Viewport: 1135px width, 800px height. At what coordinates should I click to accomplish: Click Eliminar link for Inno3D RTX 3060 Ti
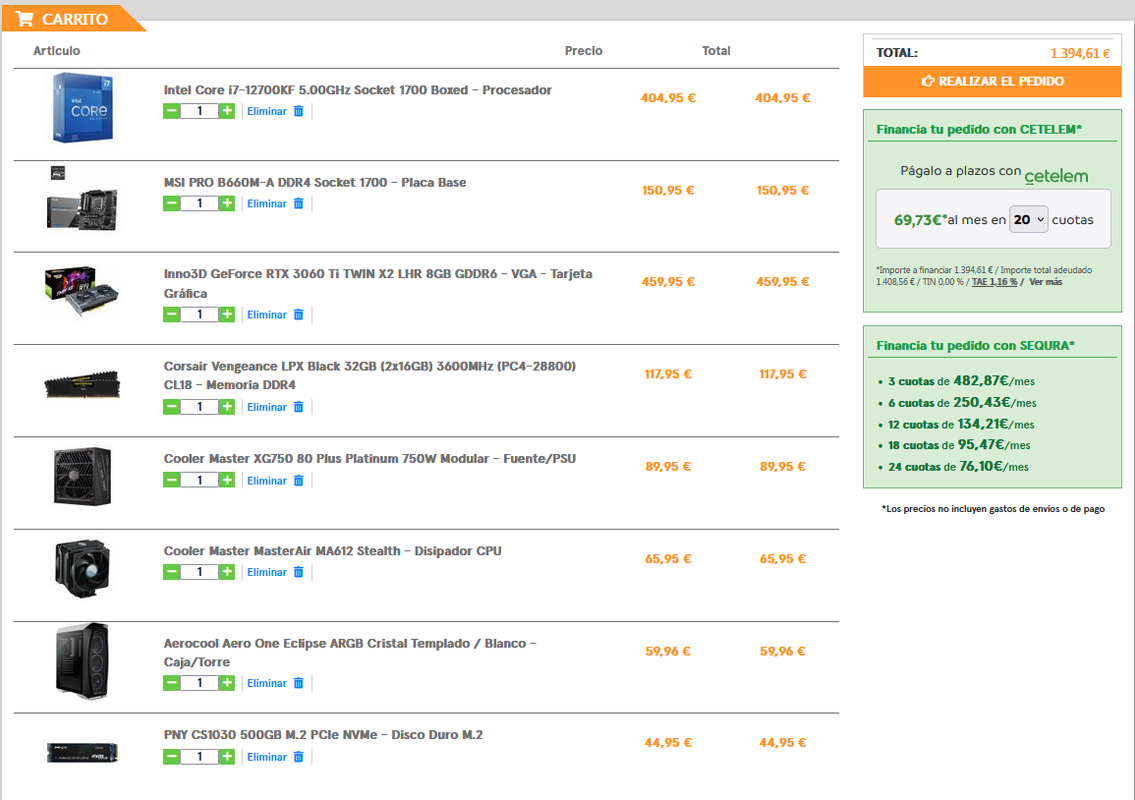[267, 314]
